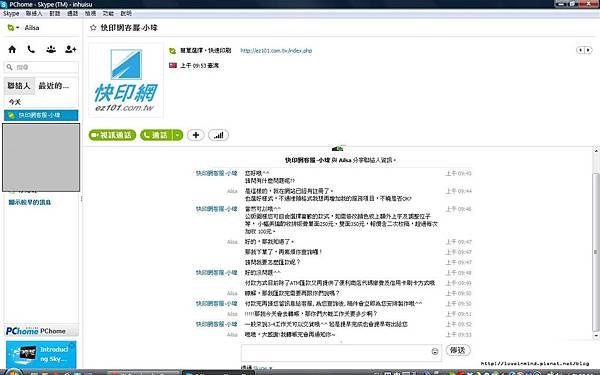The height and width of the screenshot is (375, 600).
Task: Click the Windows Start button
Action: [13, 372]
